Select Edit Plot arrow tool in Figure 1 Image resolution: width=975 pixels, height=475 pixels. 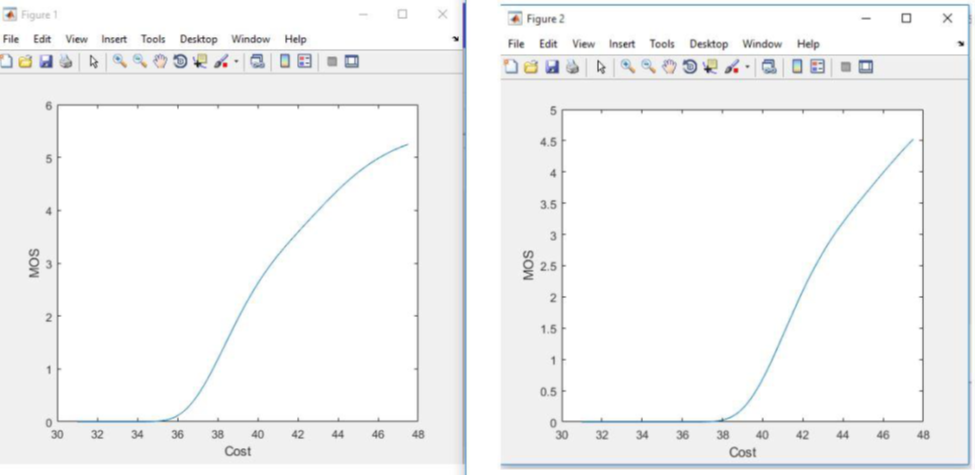tap(94, 62)
